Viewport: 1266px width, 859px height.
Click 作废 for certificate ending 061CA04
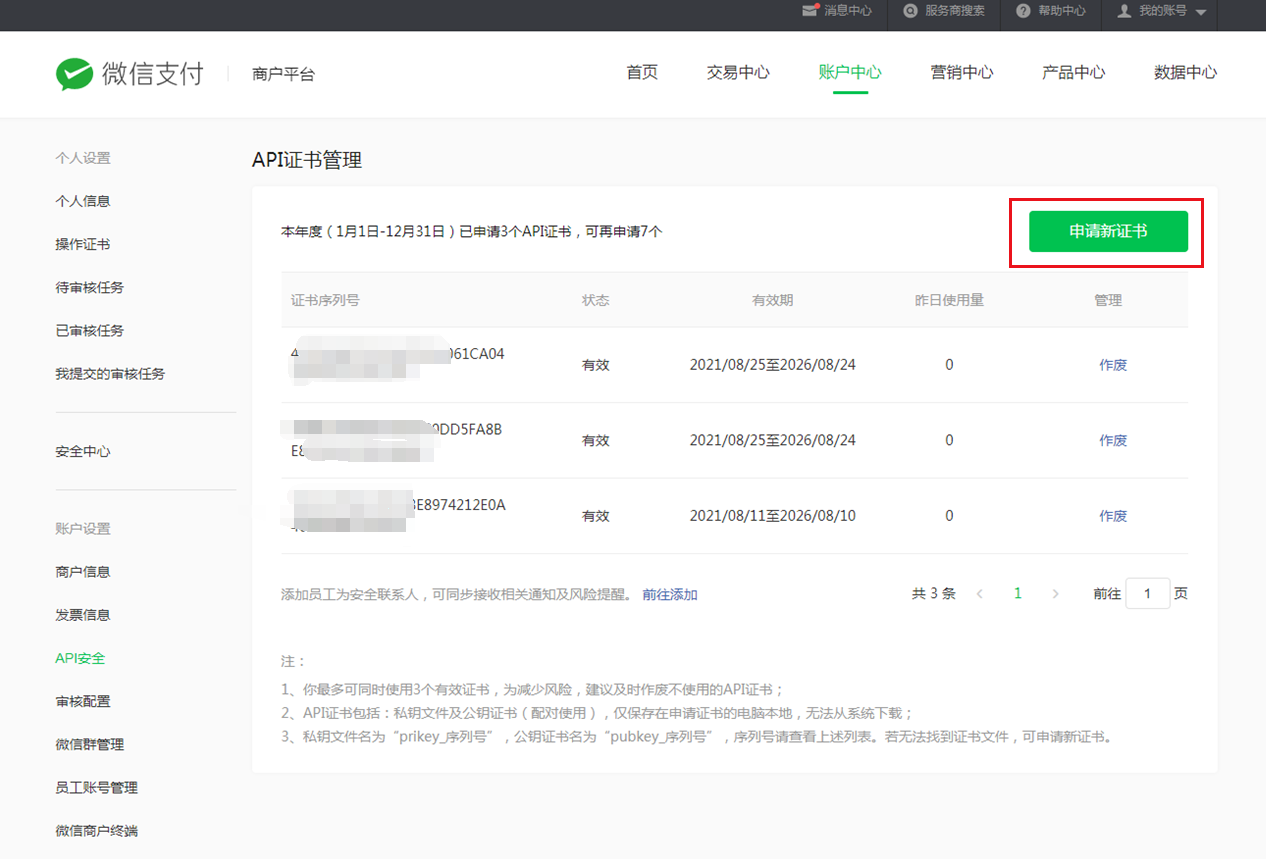click(1113, 365)
